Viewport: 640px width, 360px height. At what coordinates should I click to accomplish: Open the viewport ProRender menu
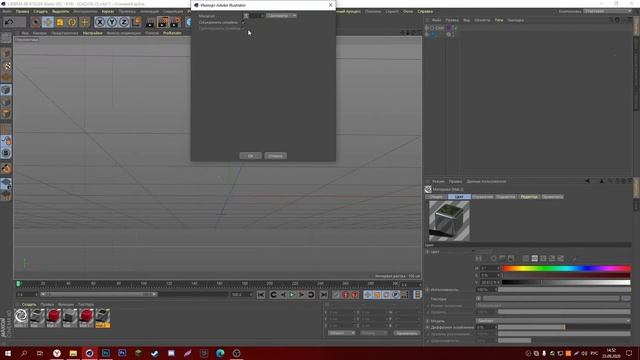tap(172, 33)
